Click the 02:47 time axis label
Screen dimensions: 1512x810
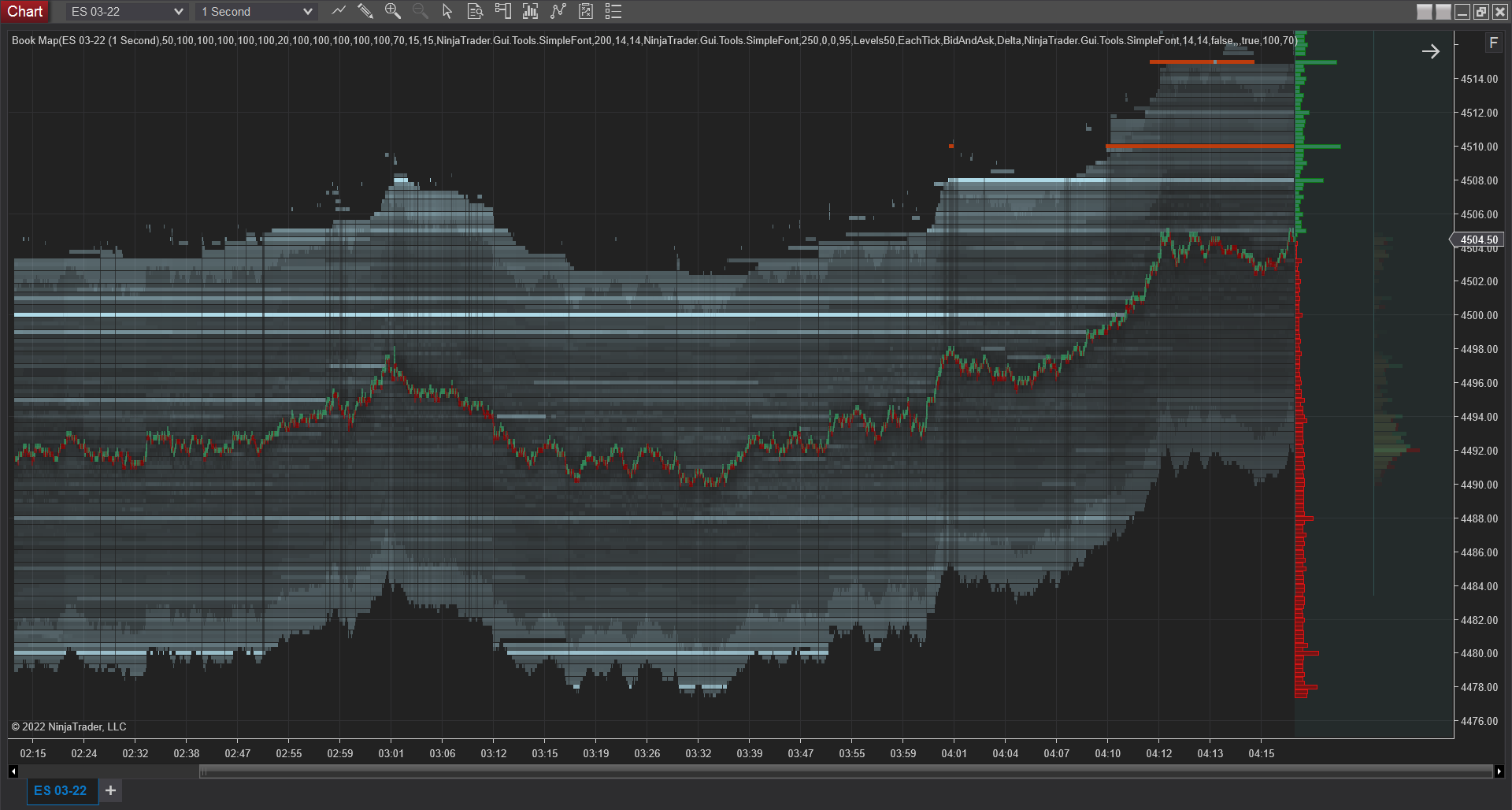click(x=238, y=753)
